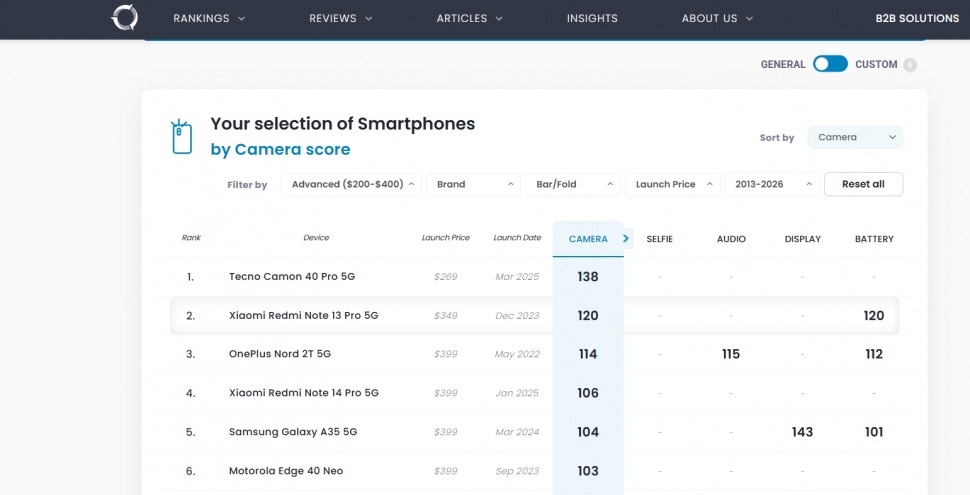
Task: Select the BATTERY score column header
Action: point(874,239)
